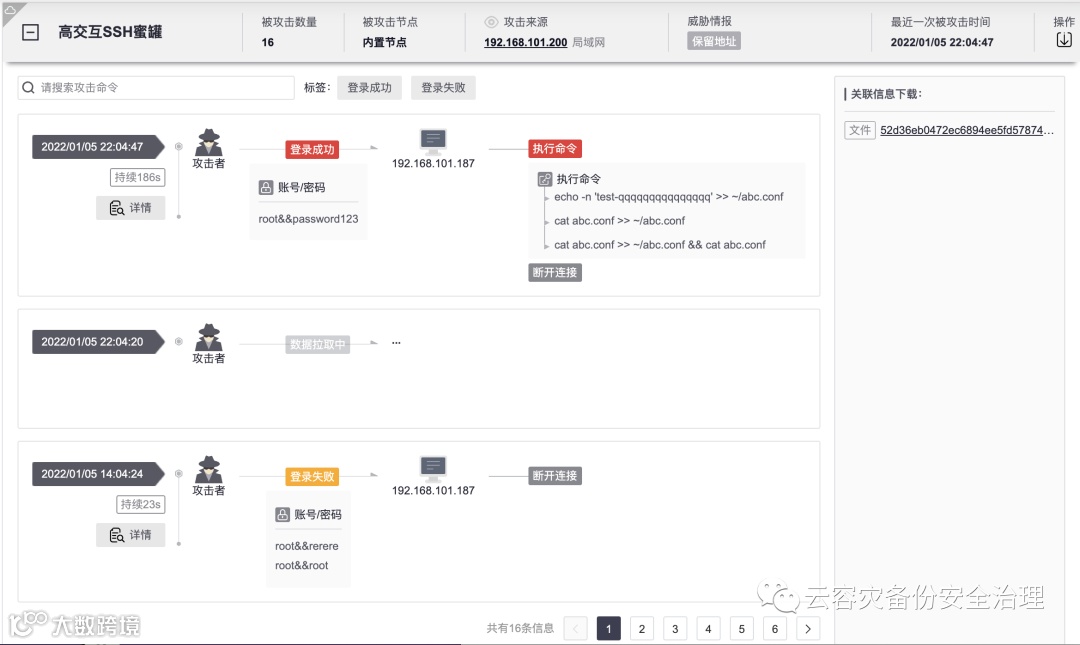Click the 内置节点 attacked node value
The width and height of the screenshot is (1080, 645).
click(x=384, y=42)
